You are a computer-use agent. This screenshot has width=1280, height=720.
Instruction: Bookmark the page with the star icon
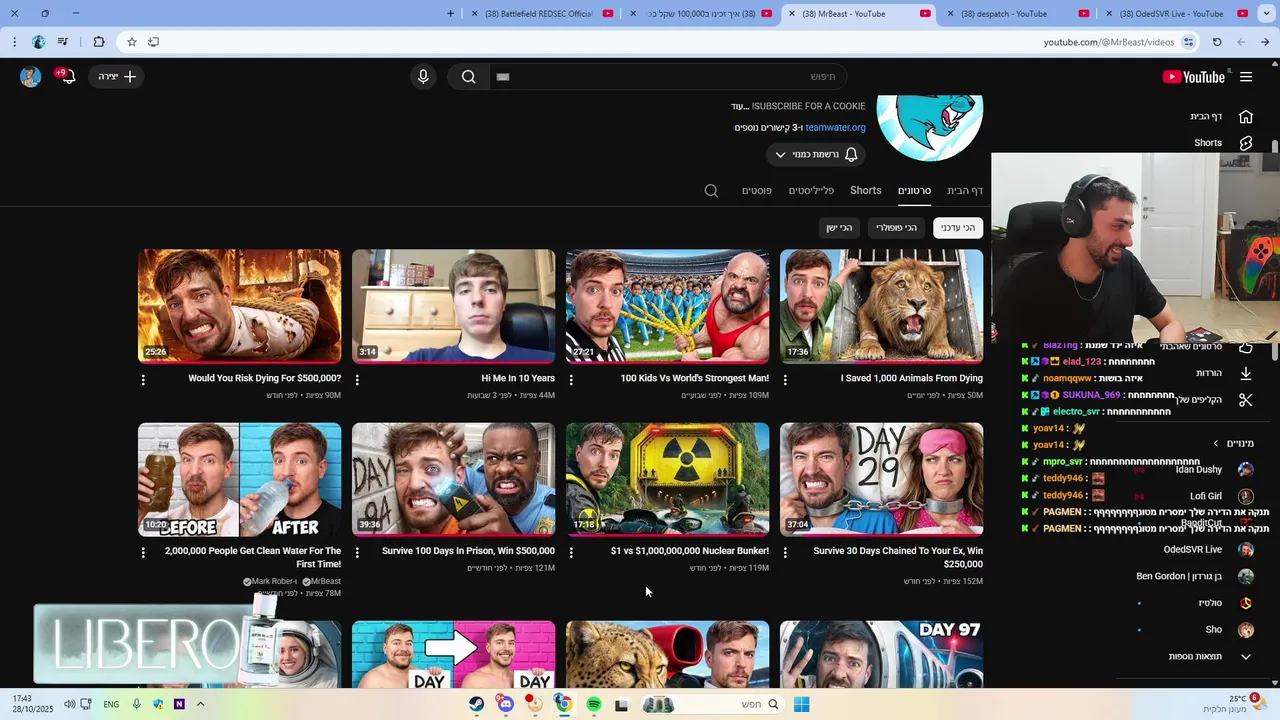[x=131, y=42]
